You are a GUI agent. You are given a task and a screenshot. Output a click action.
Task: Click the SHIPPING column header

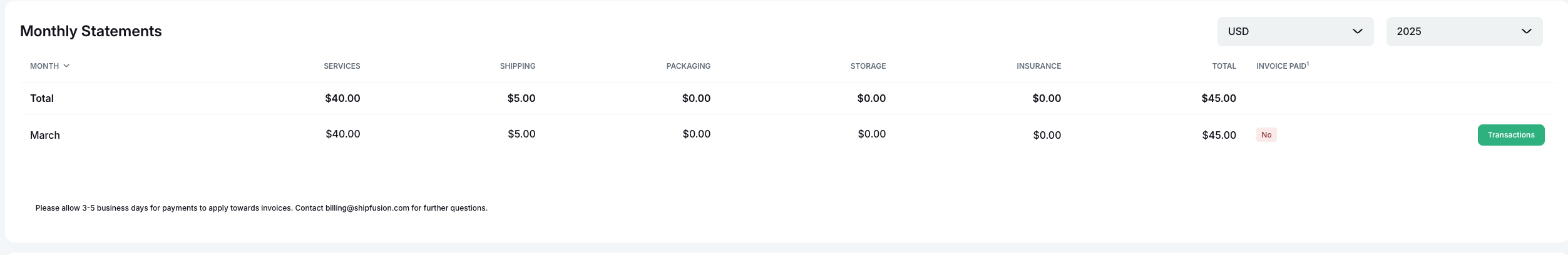click(x=517, y=66)
